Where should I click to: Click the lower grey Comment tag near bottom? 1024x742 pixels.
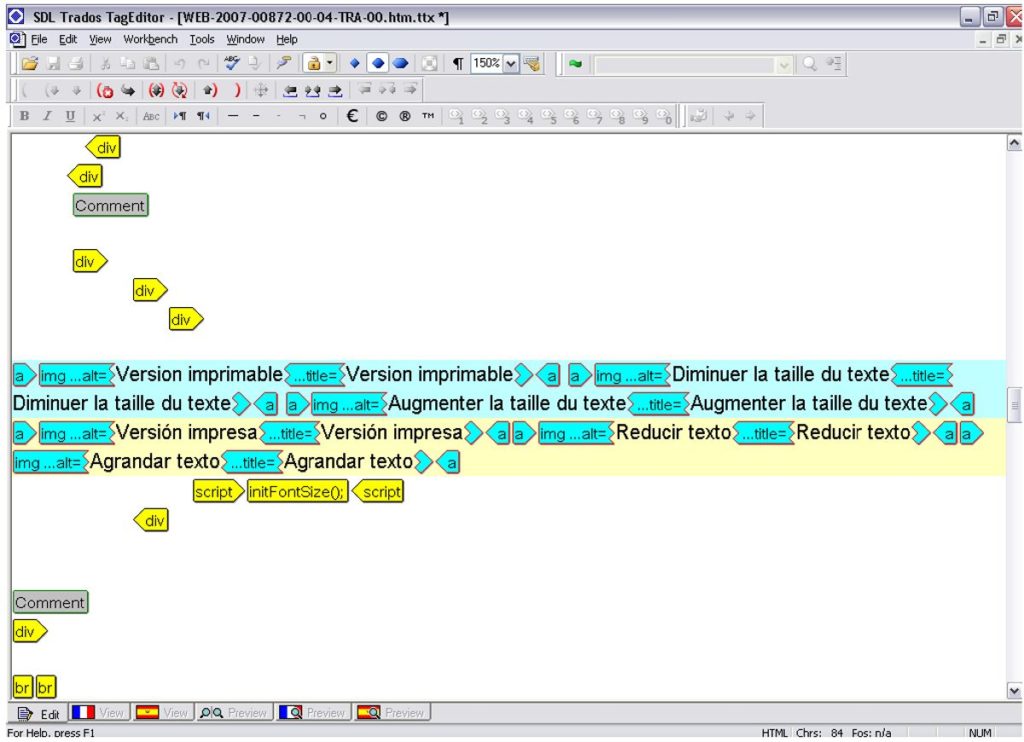pos(50,602)
